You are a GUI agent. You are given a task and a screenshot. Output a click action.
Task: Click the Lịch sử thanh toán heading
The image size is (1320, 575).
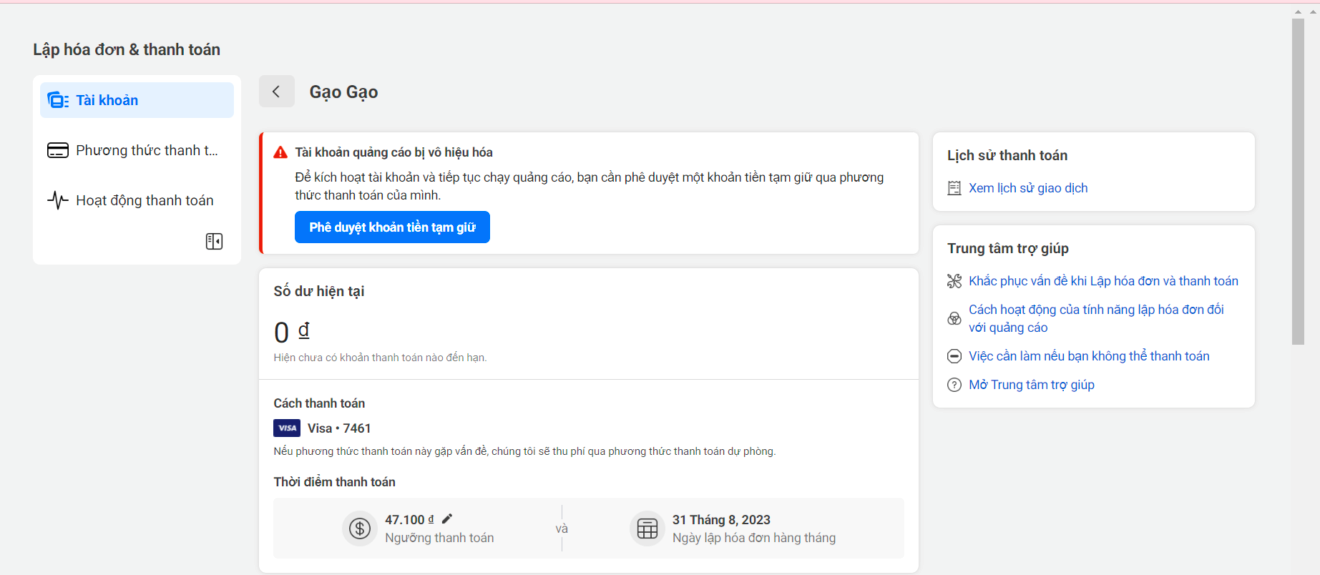point(1007,155)
